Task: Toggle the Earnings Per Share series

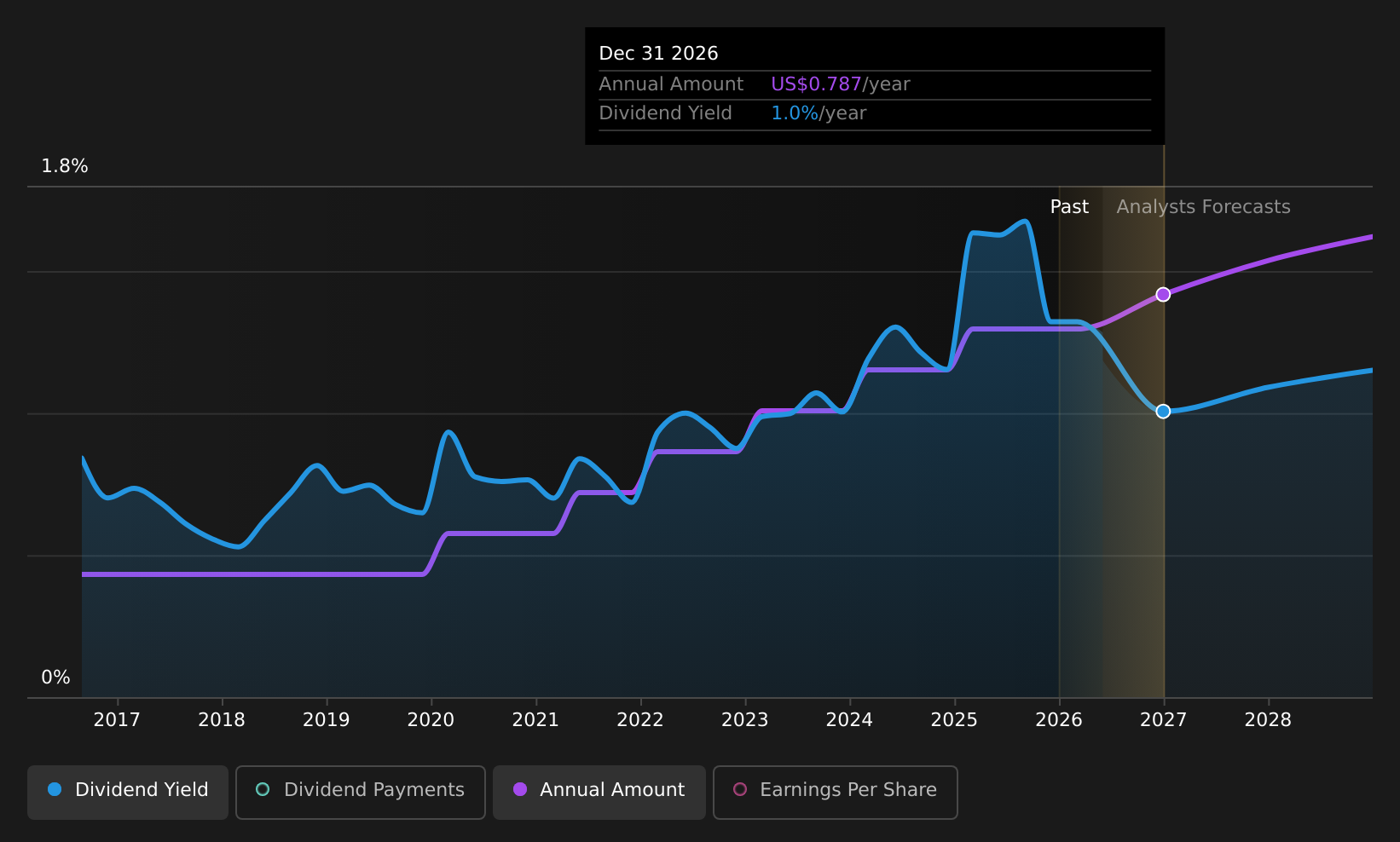Action: coord(836,792)
